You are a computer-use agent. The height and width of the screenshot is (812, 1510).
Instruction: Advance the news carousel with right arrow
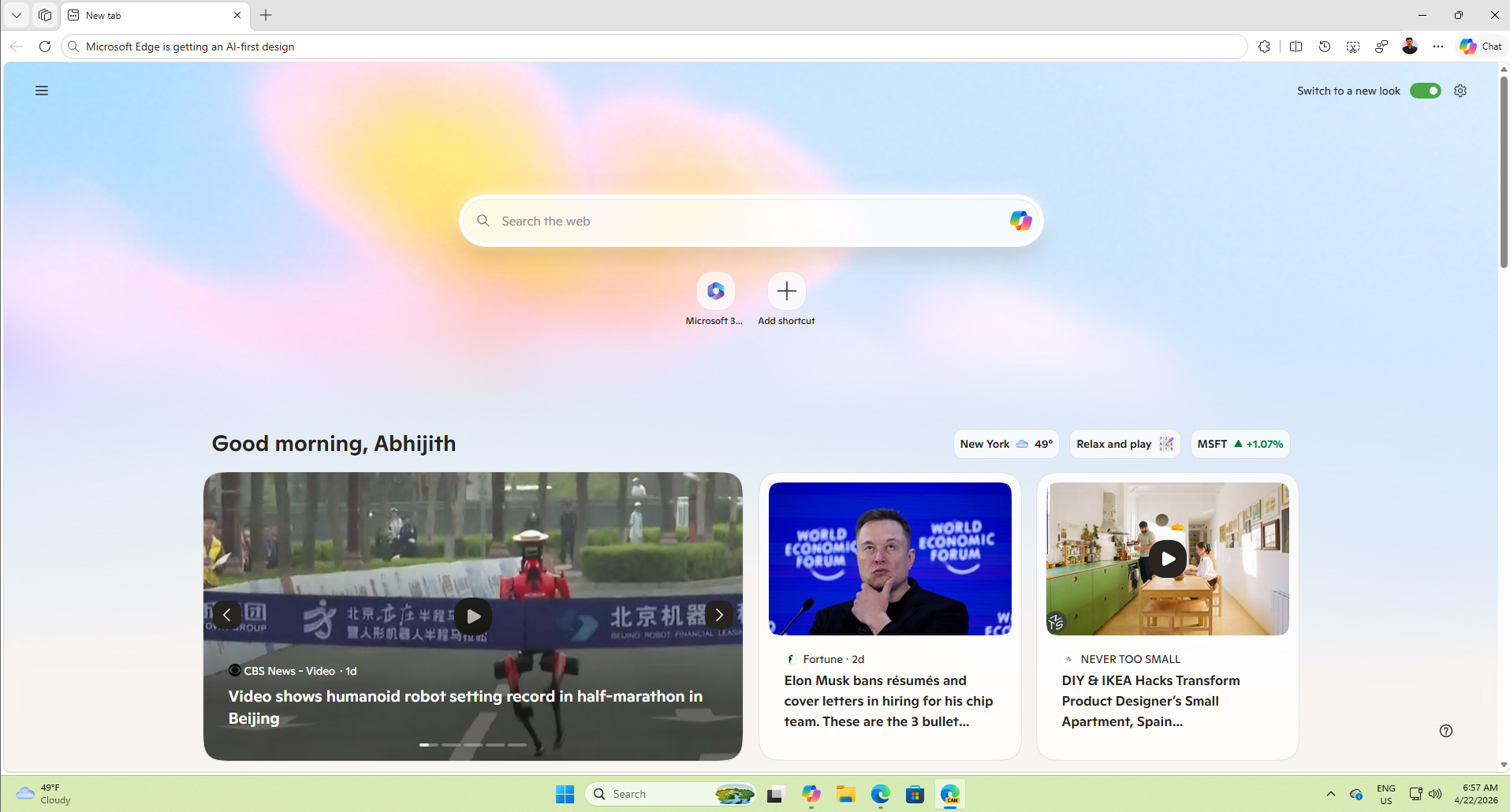click(718, 615)
